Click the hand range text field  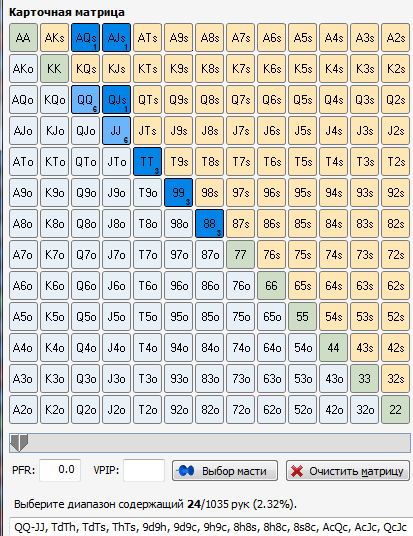pyautogui.click(x=211, y=527)
